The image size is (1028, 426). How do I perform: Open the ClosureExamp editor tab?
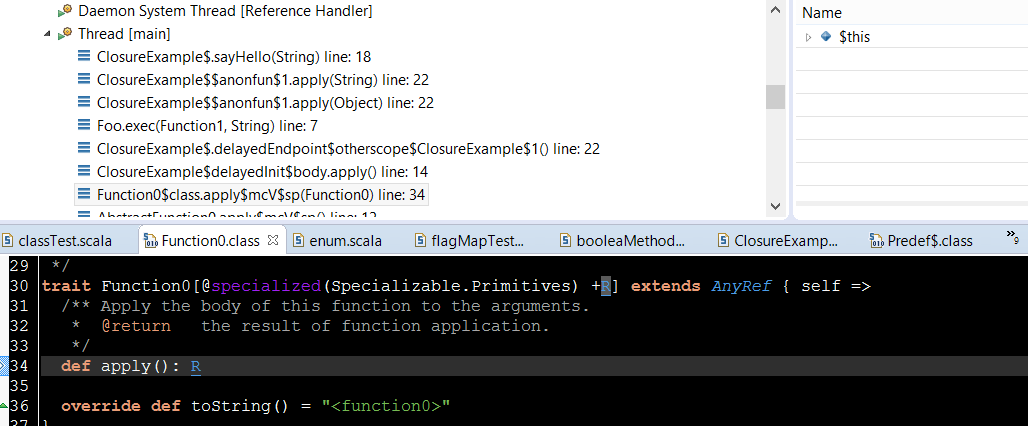[778, 241]
